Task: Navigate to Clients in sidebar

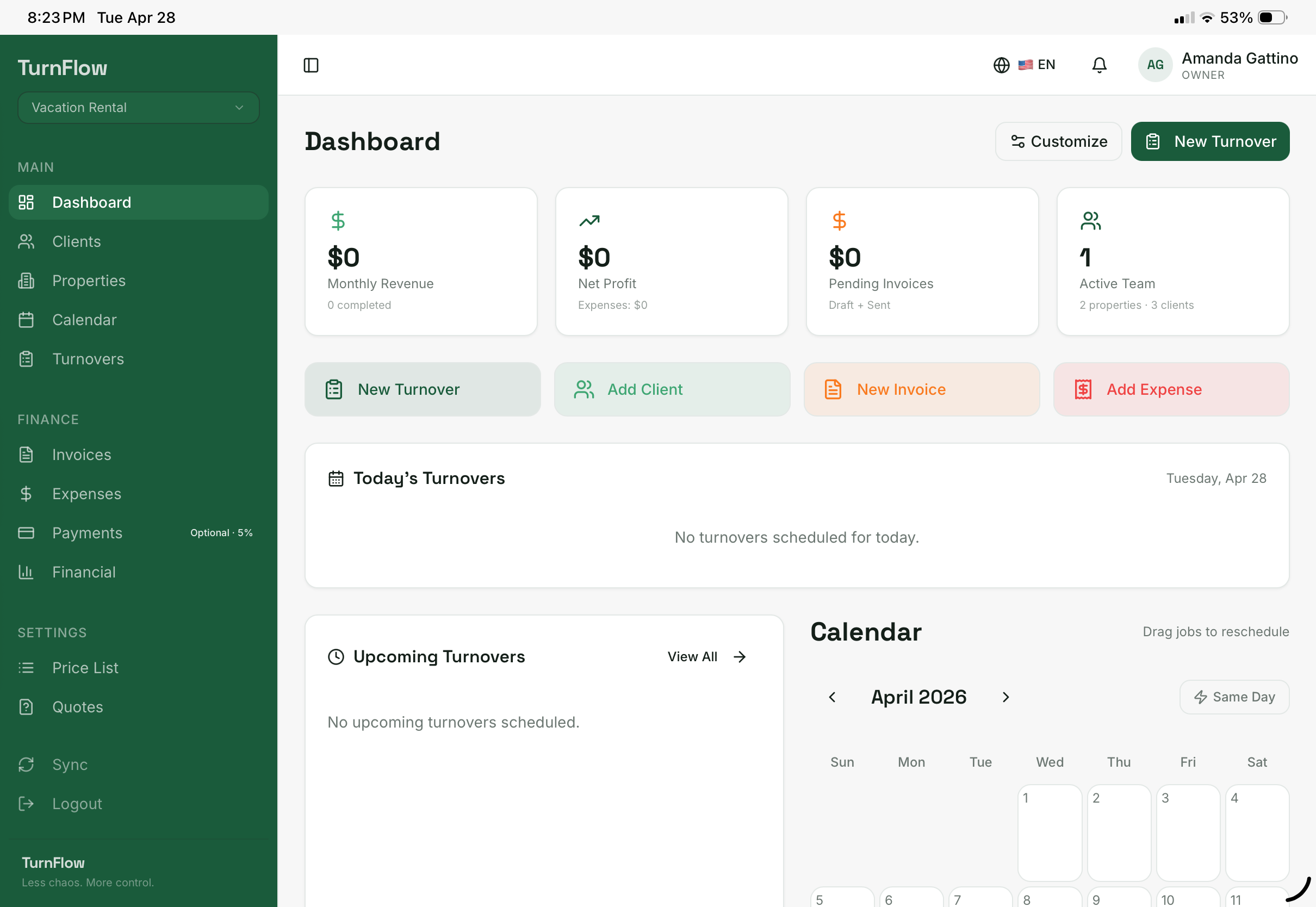Action: coord(76,241)
